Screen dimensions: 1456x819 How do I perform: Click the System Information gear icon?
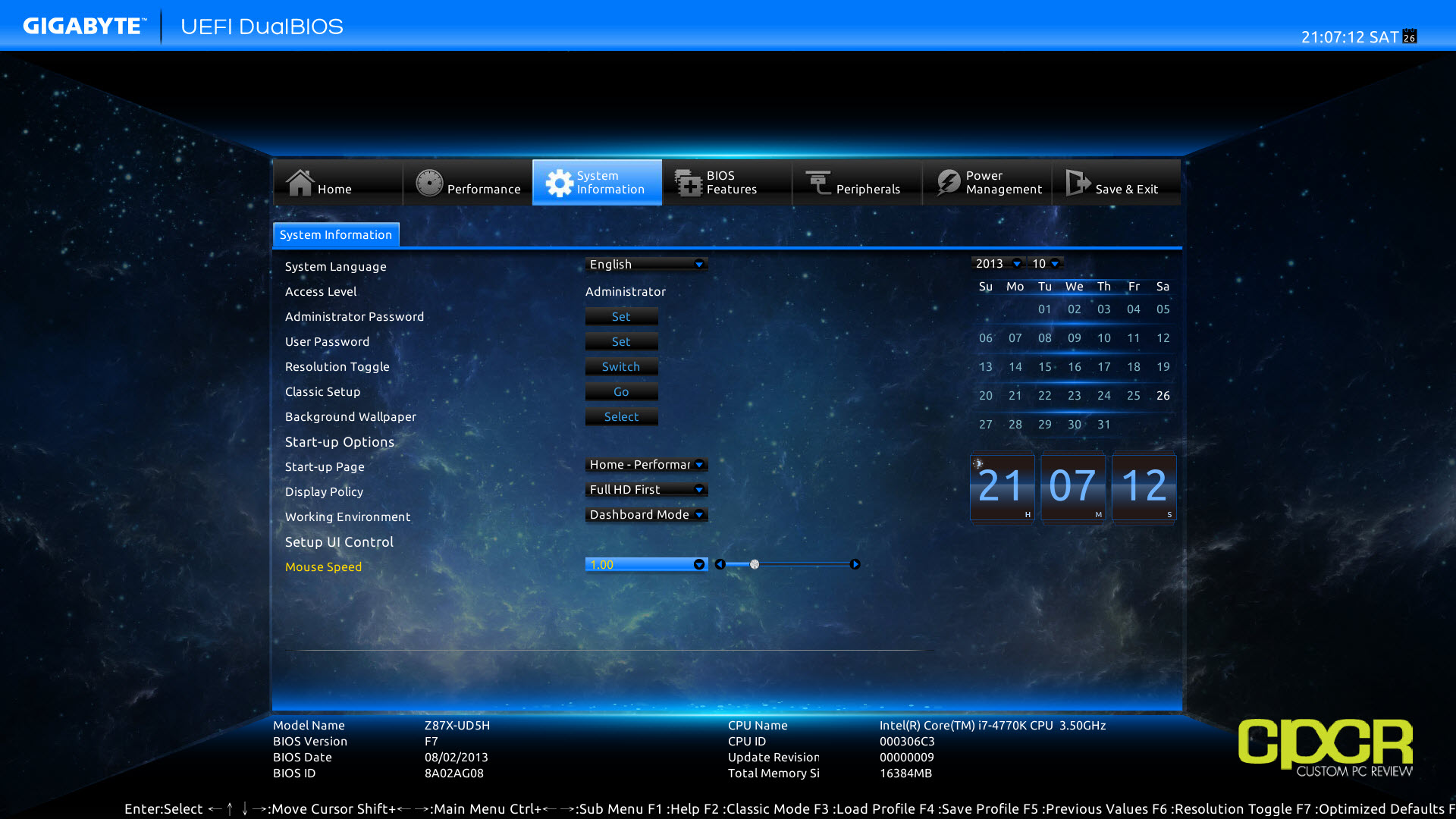coord(560,183)
